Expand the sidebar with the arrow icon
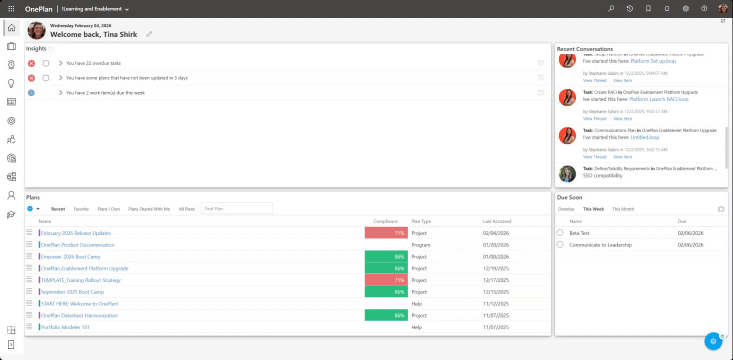 coord(11,345)
